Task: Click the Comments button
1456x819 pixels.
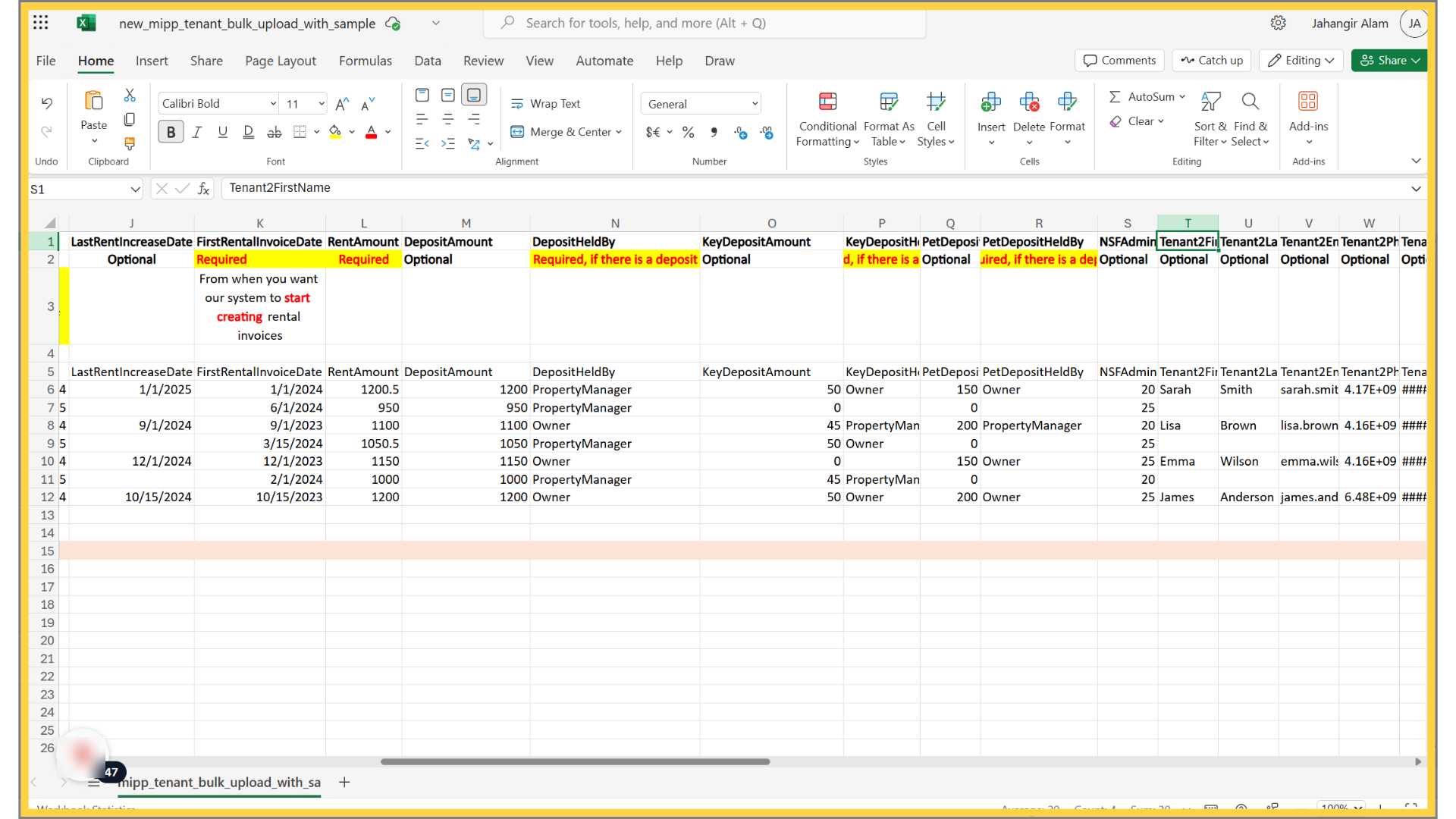Action: 1119,61
